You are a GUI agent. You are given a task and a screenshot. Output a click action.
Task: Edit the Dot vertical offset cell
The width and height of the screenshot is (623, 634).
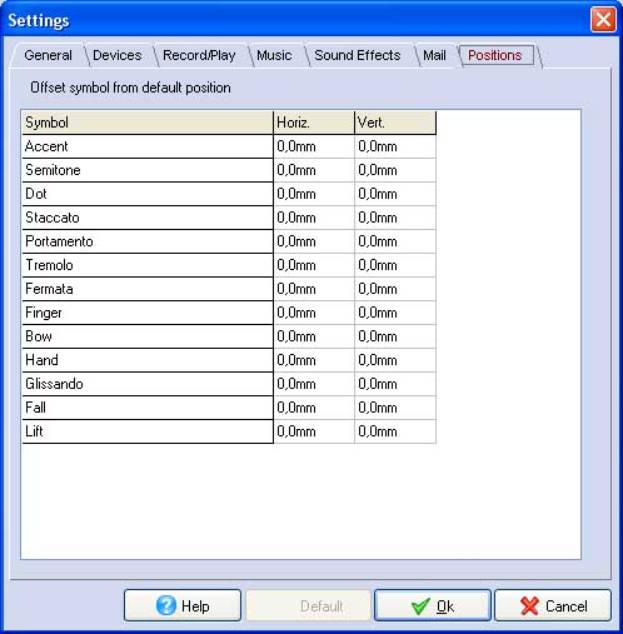[395, 194]
